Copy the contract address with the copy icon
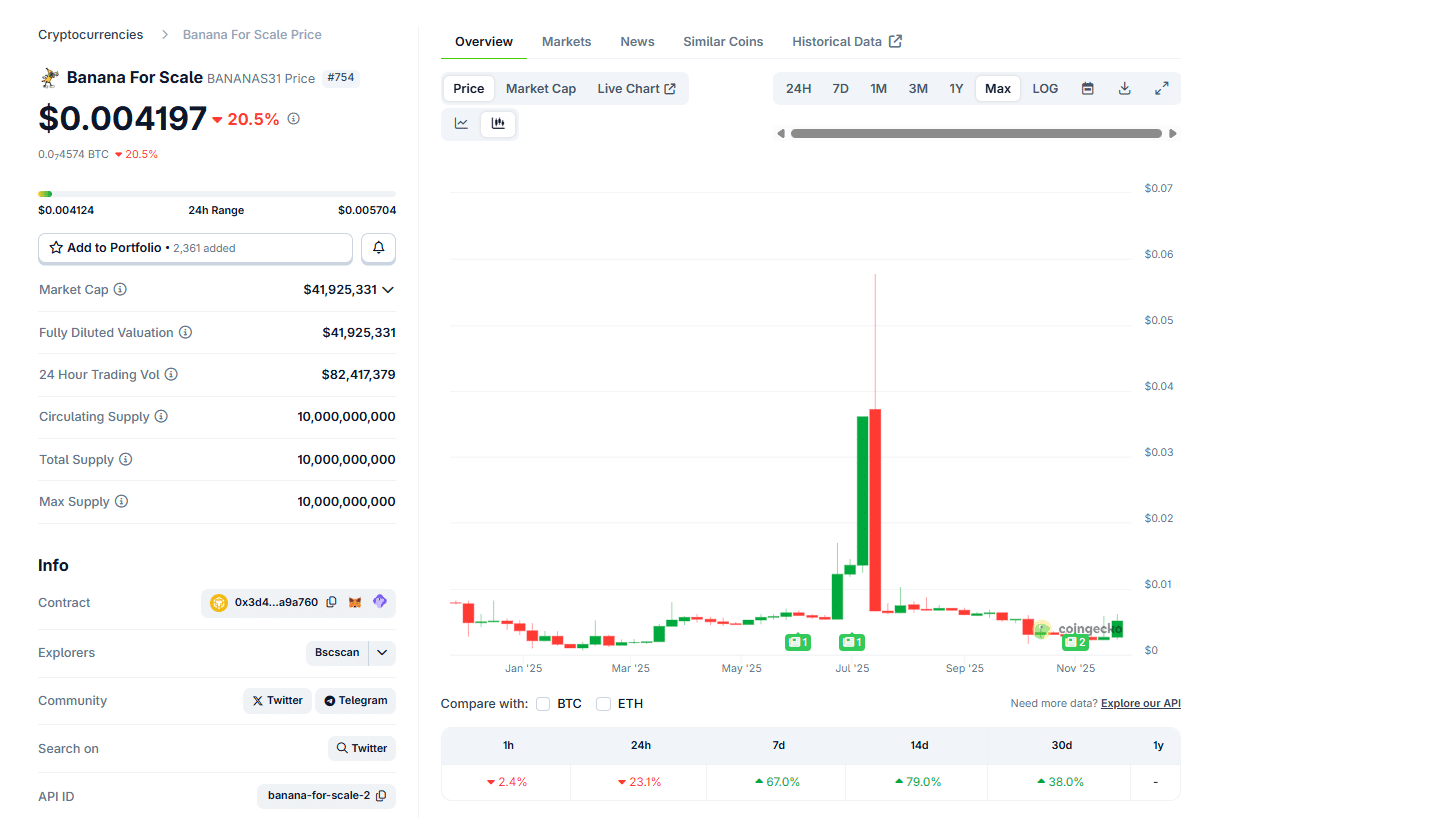This screenshot has height=818, width=1436. tap(331, 602)
